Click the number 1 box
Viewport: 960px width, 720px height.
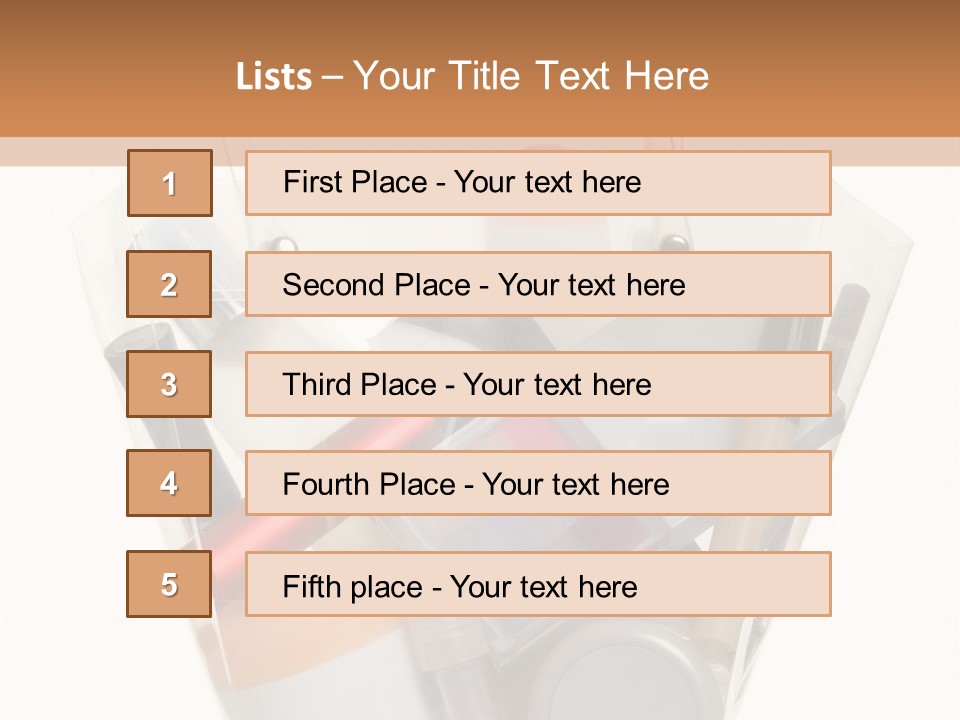[x=170, y=183]
